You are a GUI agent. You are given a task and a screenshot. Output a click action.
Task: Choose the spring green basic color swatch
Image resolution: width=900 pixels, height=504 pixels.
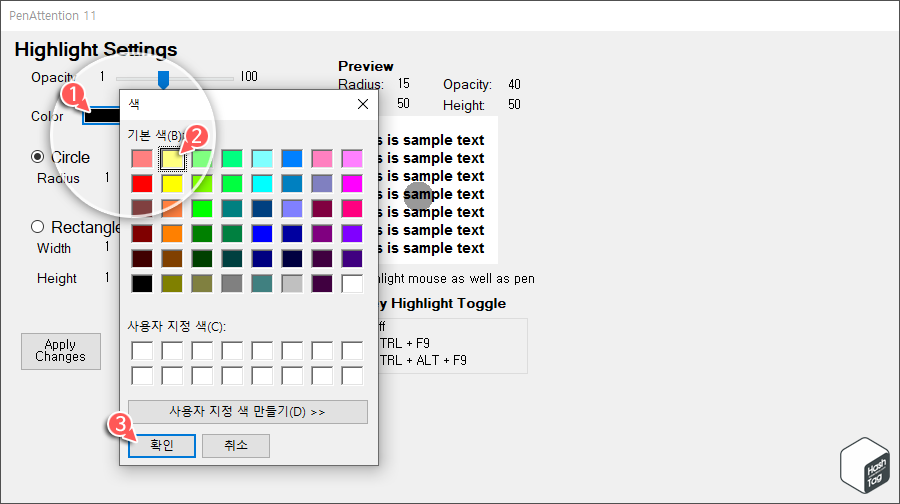pyautogui.click(x=232, y=158)
